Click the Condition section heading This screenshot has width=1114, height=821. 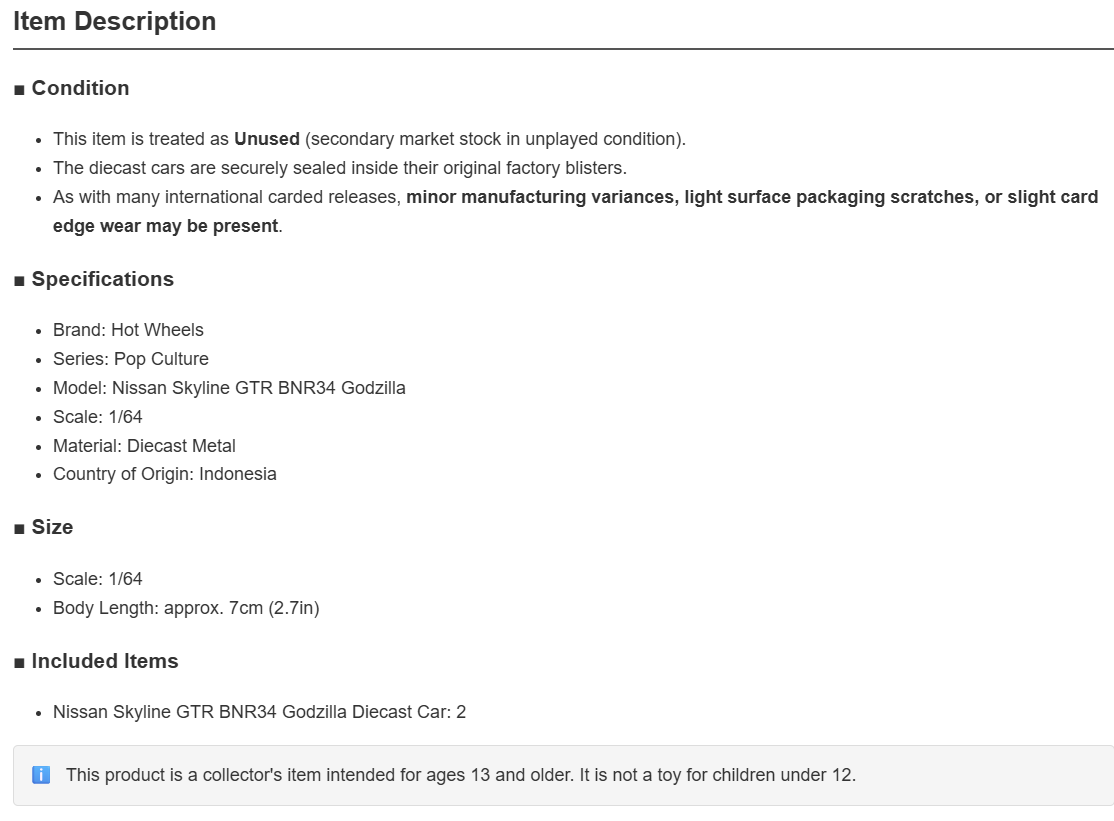(80, 88)
